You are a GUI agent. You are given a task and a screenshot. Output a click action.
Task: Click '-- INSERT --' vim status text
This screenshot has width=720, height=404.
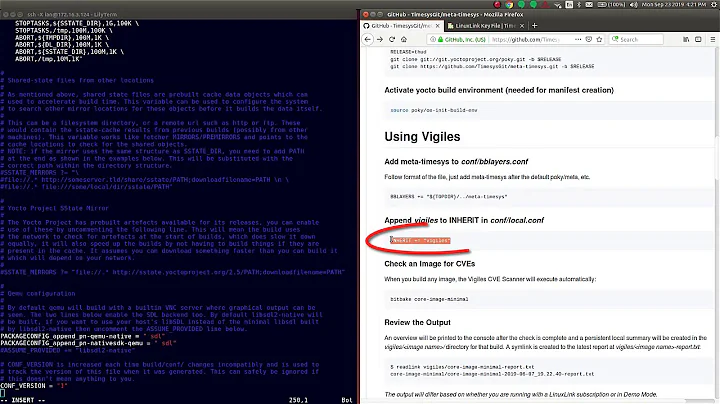pyautogui.click(x=23, y=400)
